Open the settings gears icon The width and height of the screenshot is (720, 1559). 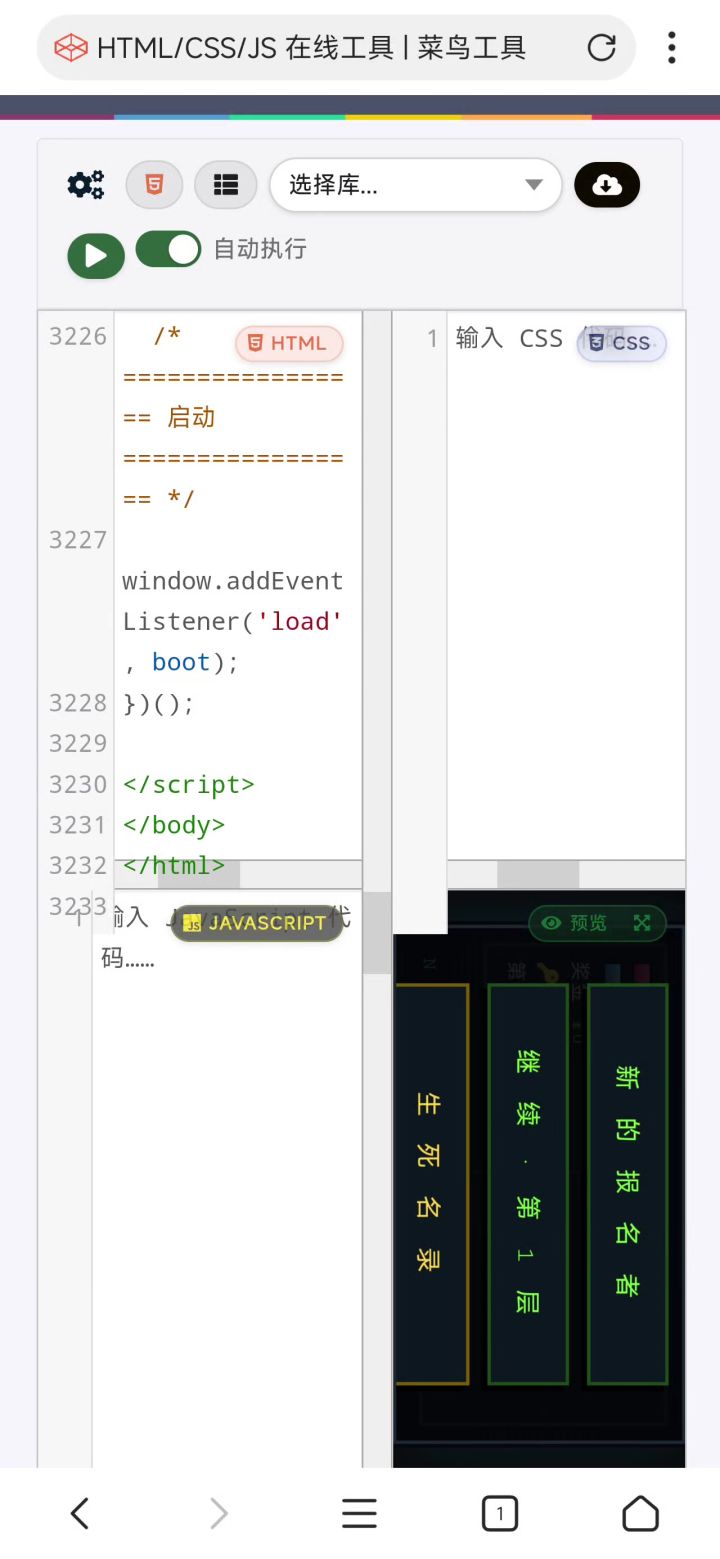86,185
